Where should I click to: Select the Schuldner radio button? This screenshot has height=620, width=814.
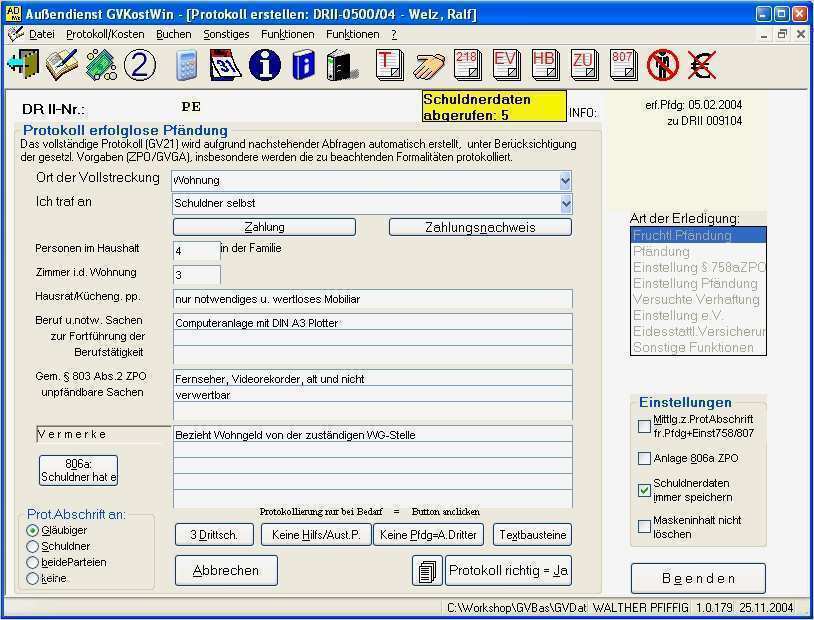click(x=33, y=547)
